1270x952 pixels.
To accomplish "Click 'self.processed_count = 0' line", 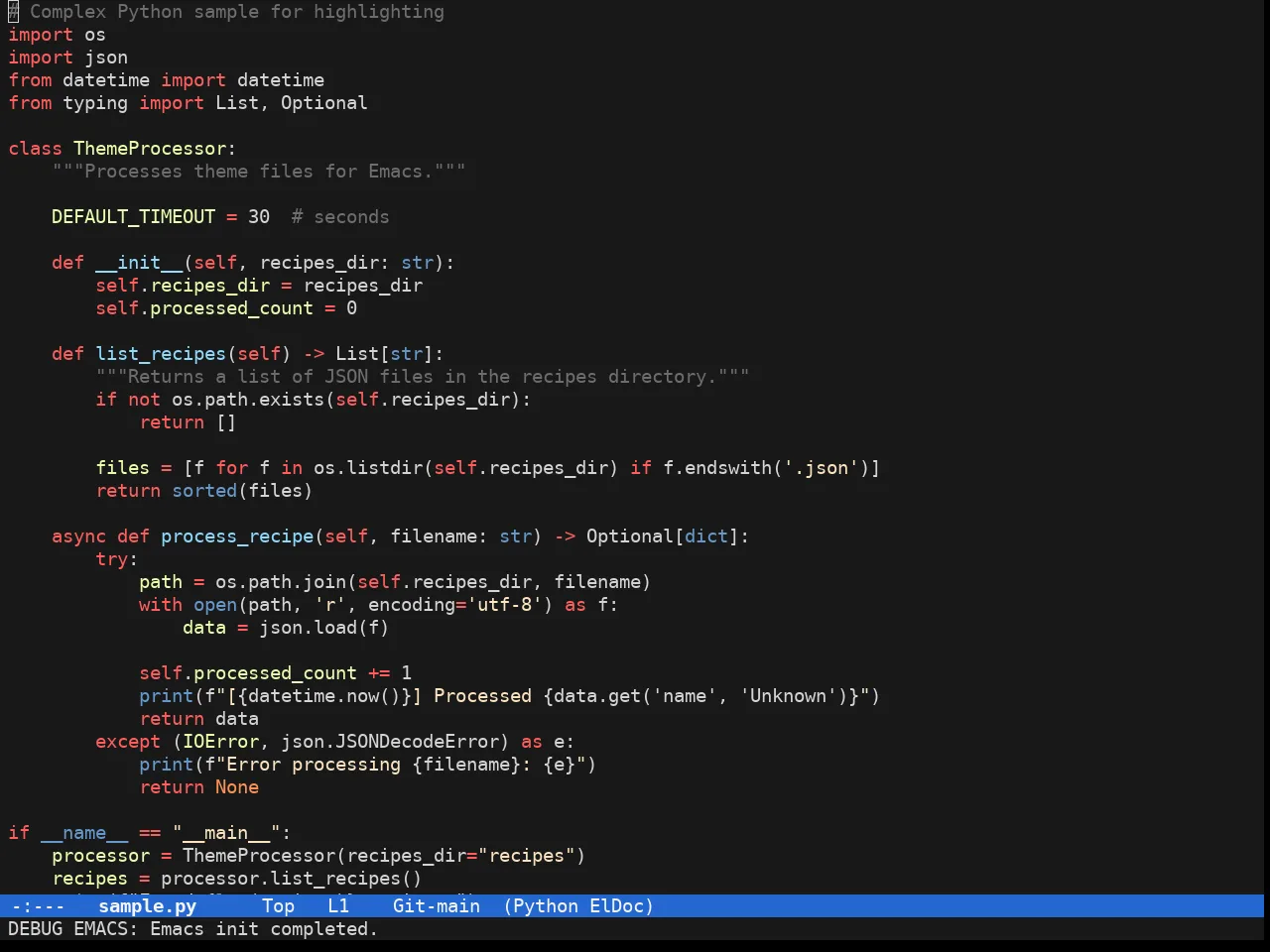I will [226, 308].
